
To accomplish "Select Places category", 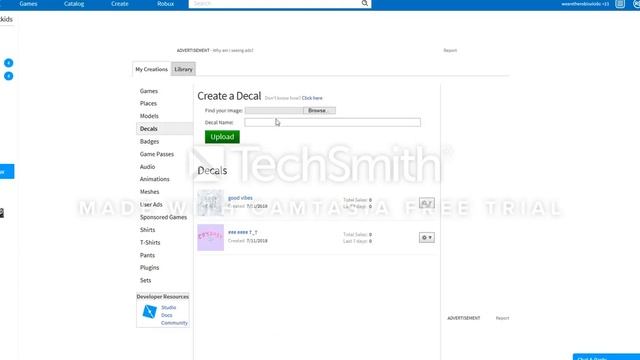I will coord(148,104).
